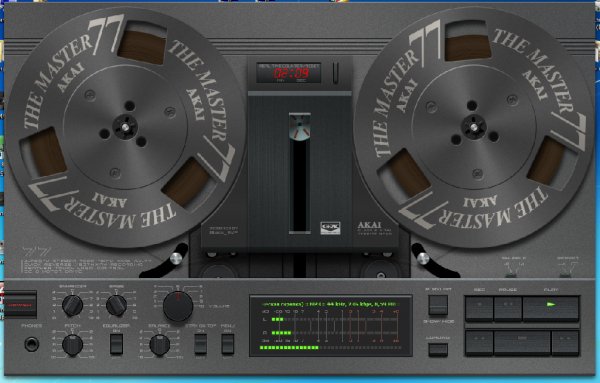600x383 pixels.
Task: Click the center hub of the left reel
Action: (x=125, y=127)
